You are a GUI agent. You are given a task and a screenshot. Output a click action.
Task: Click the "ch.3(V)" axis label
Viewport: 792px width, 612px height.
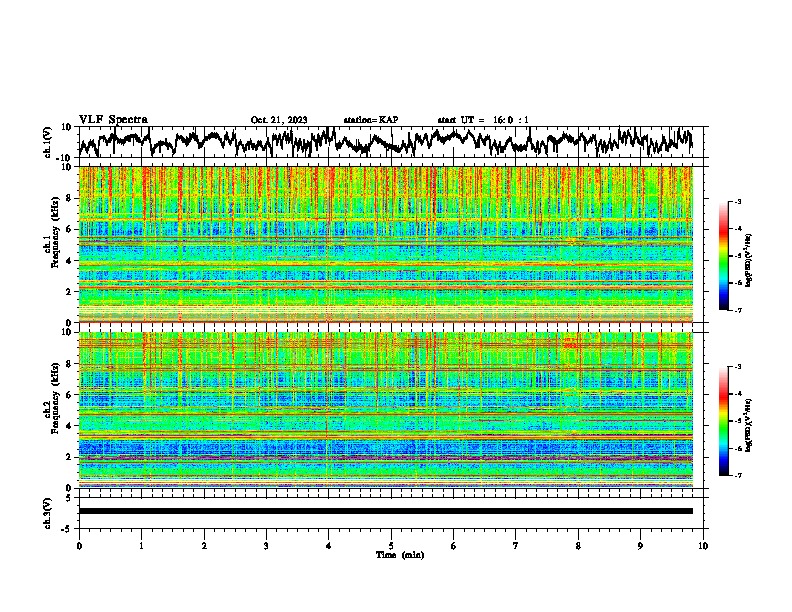tap(48, 513)
